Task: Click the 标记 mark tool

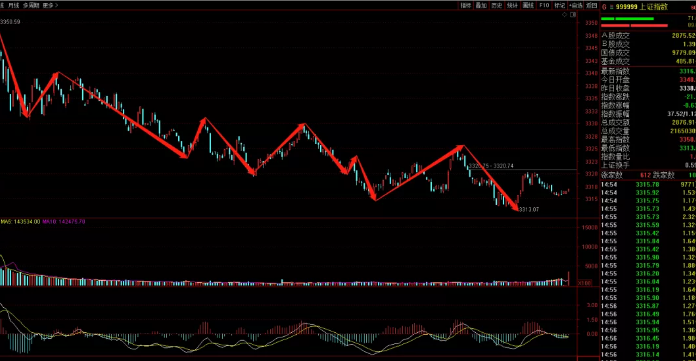Action: coord(560,5)
